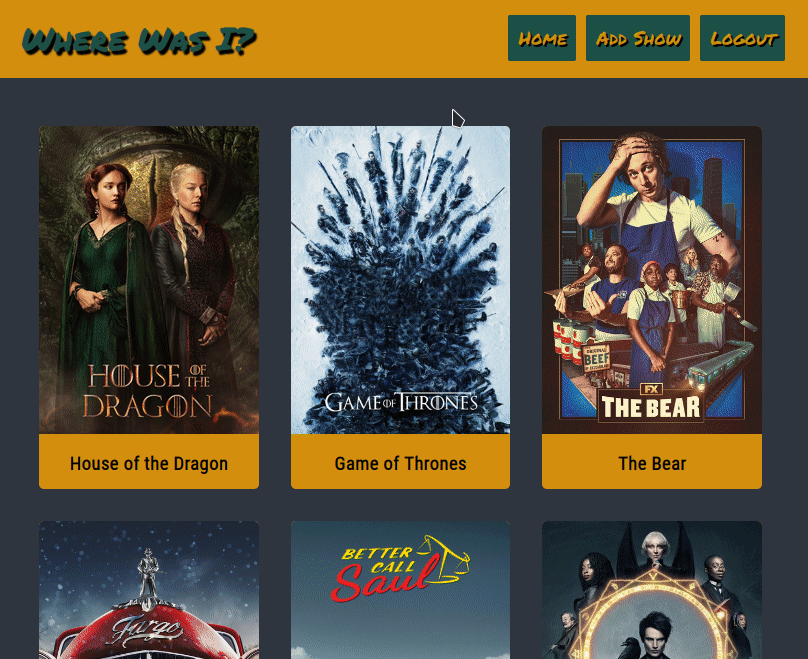
Task: Click The Bear title label
Action: (652, 463)
